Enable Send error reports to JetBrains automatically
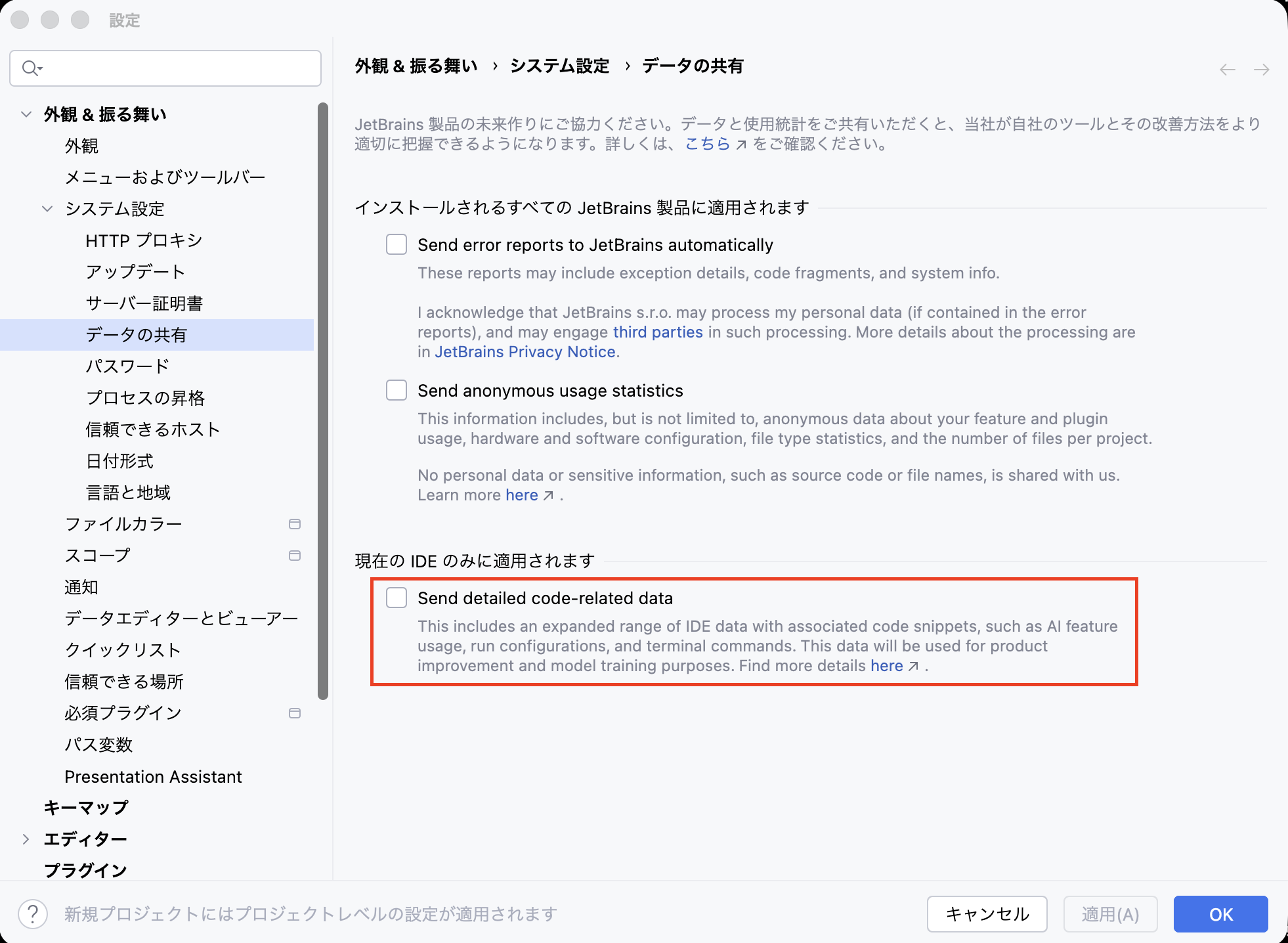This screenshot has width=1288, height=943. (x=397, y=244)
